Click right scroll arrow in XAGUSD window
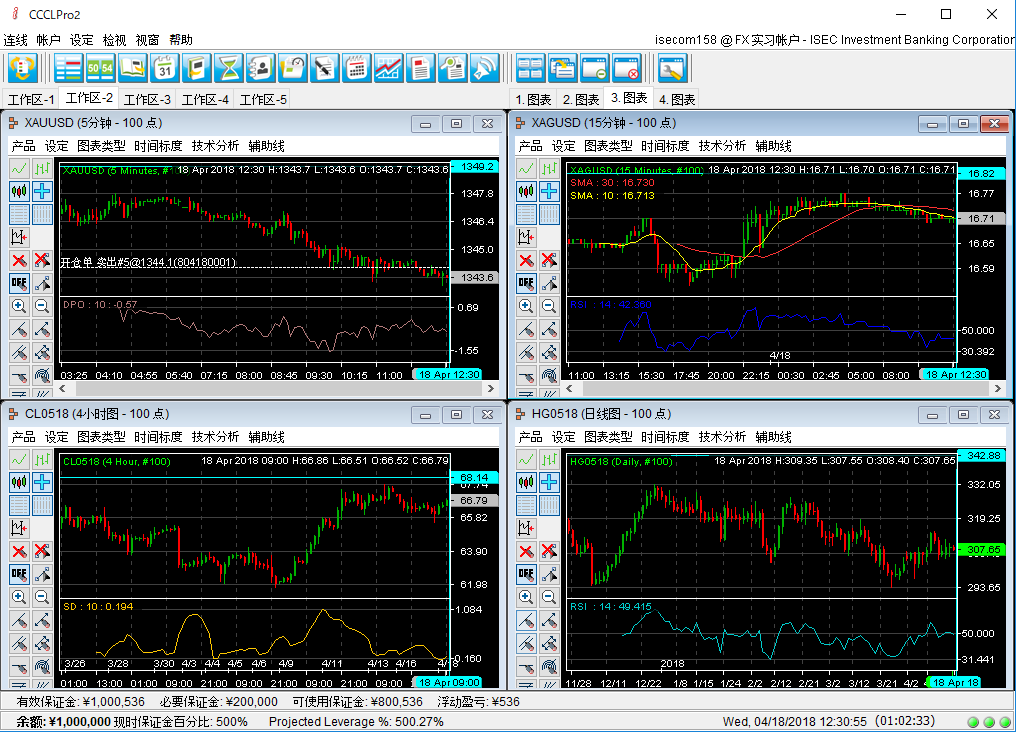 coord(998,389)
